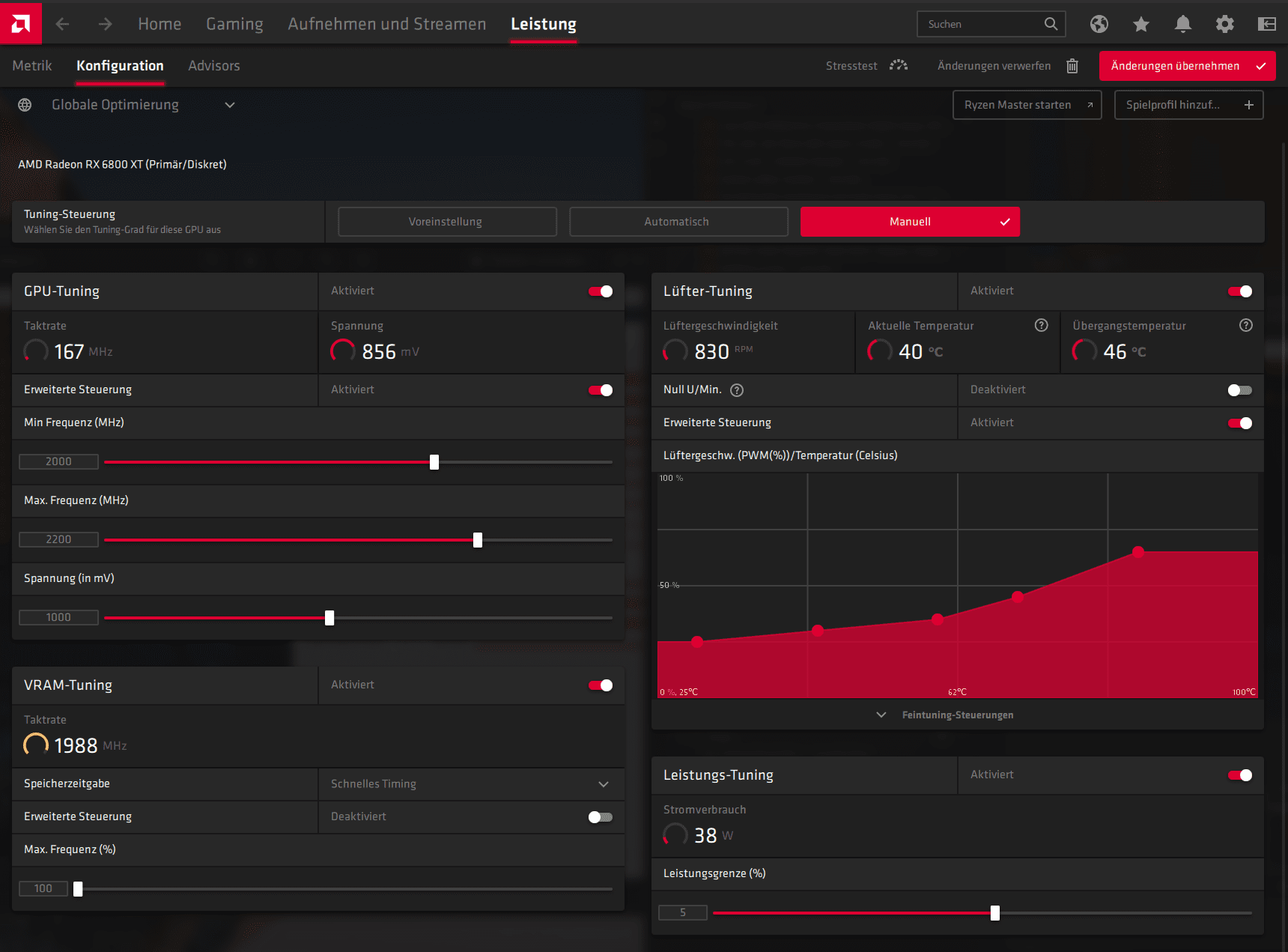Go back with the left arrow
The height and width of the screenshot is (952, 1288).
pyautogui.click(x=62, y=24)
